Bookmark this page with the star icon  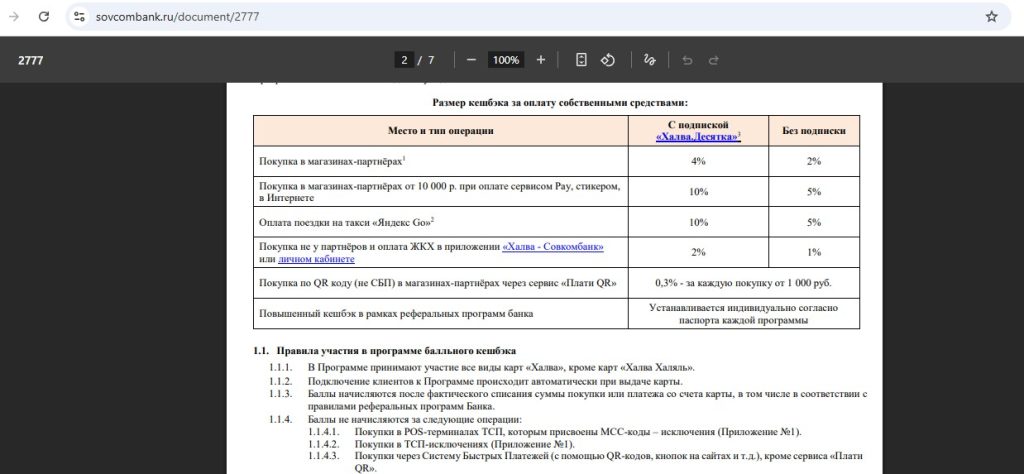click(991, 17)
